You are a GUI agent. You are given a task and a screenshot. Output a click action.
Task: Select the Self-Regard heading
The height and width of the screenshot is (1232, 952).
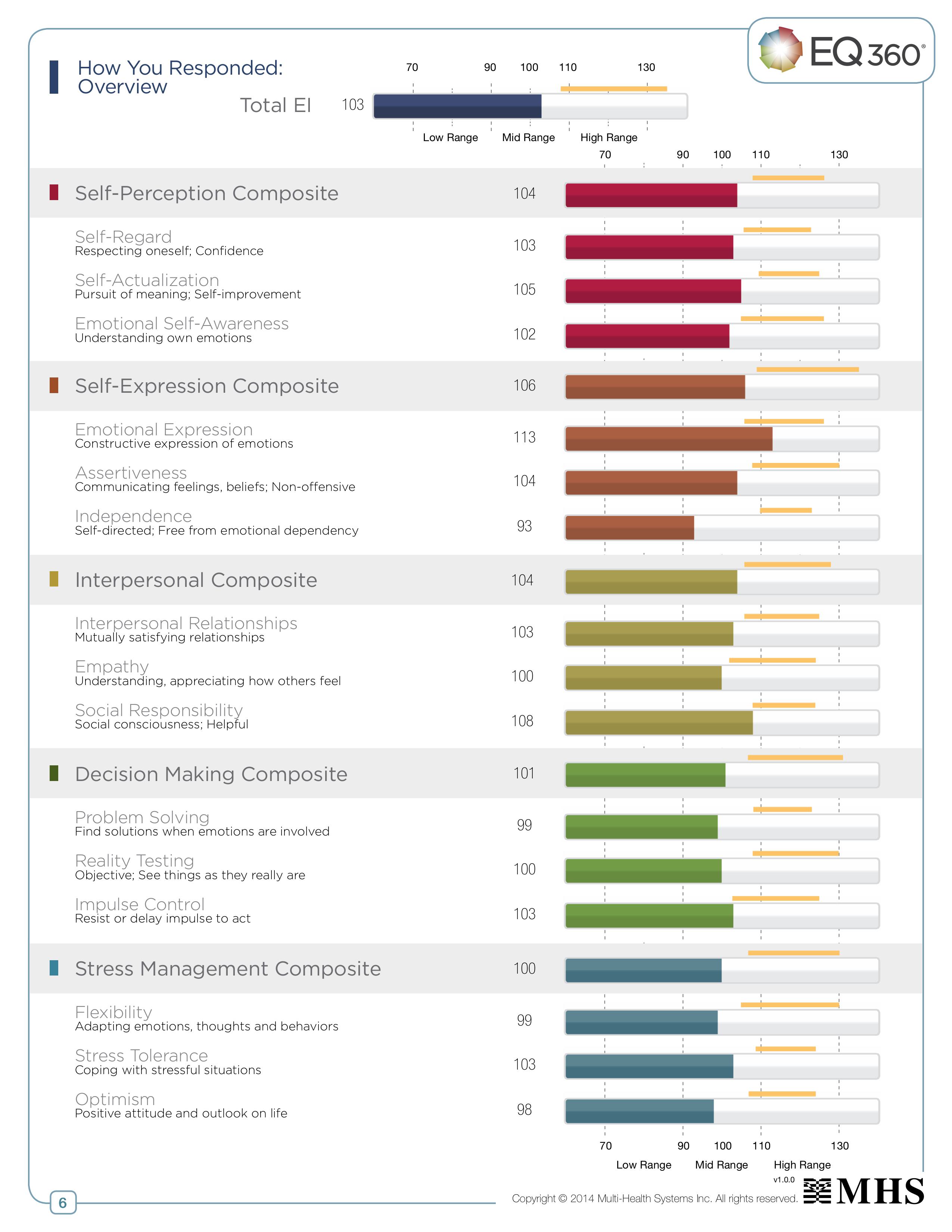tap(123, 237)
